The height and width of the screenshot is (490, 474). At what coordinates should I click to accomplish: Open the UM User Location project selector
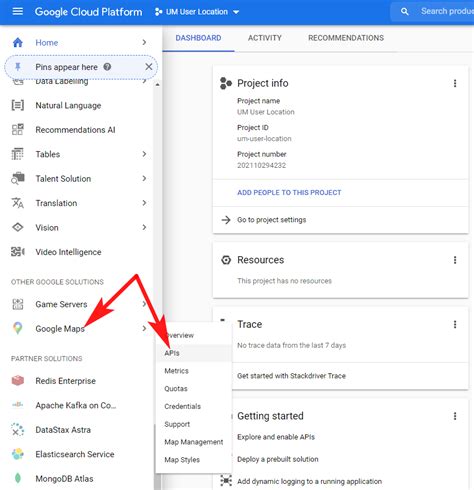[197, 12]
